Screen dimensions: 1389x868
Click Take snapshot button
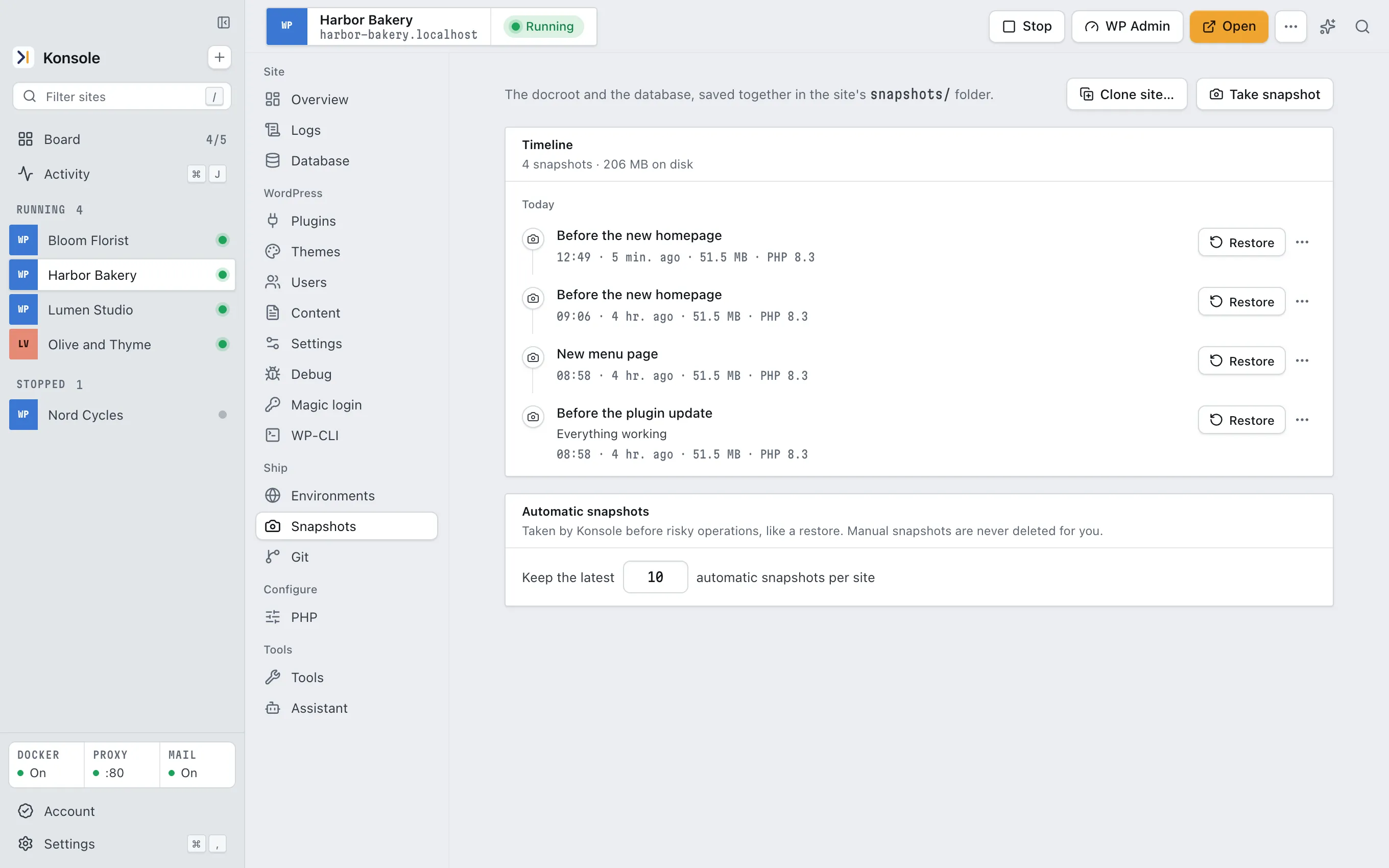coord(1264,94)
